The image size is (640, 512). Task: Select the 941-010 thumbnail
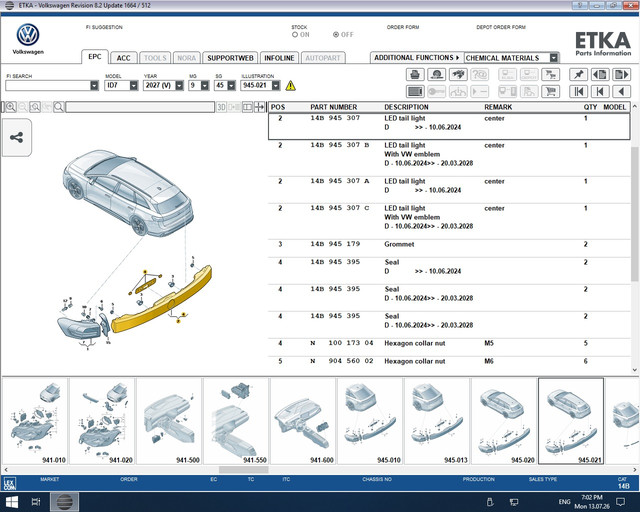(x=35, y=421)
